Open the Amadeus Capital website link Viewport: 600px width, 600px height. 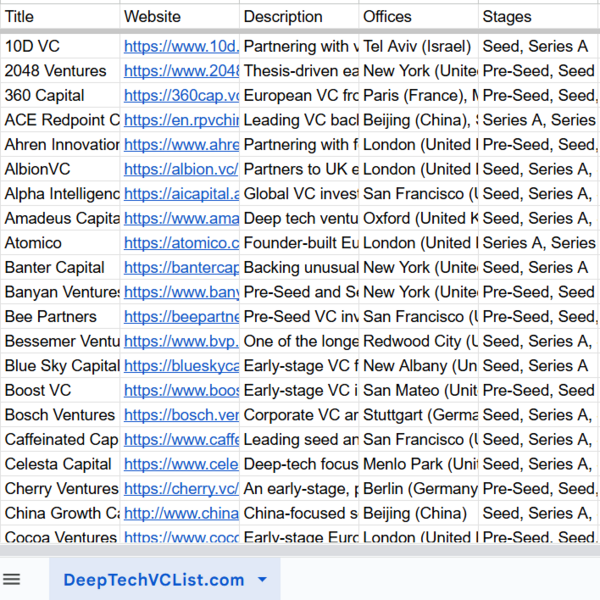(181, 218)
